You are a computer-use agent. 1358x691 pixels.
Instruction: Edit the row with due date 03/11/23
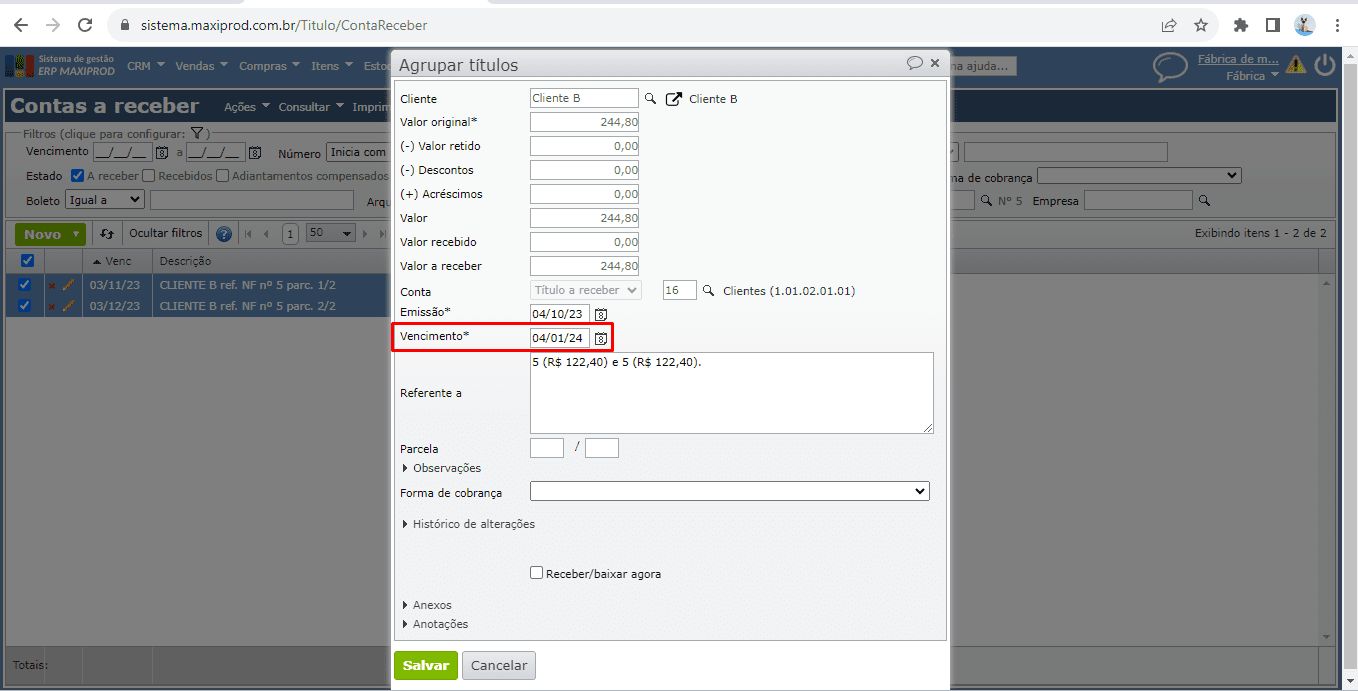coord(68,285)
